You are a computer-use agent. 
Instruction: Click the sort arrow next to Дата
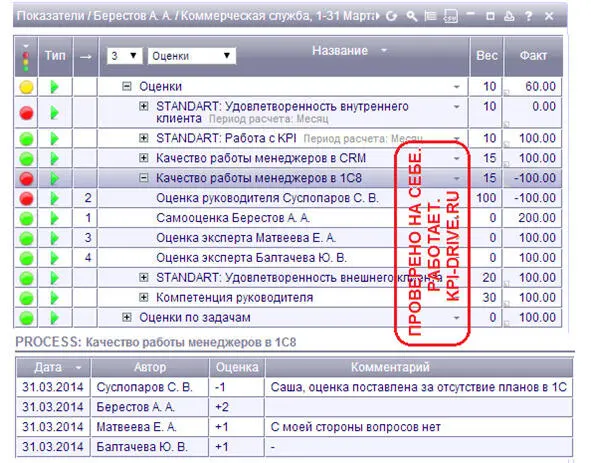78,368
